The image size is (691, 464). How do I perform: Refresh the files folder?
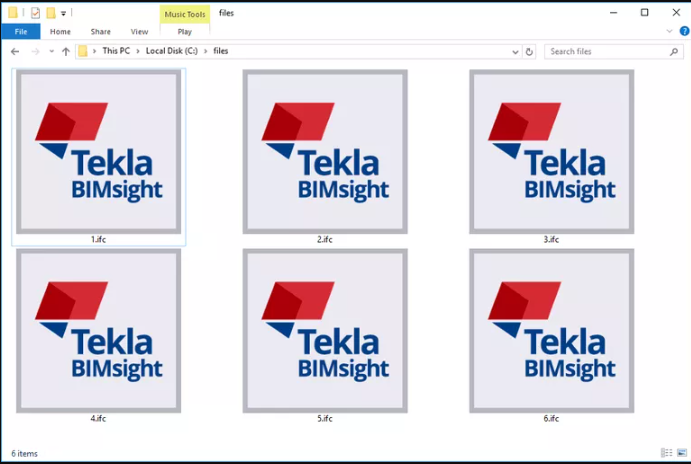(529, 52)
